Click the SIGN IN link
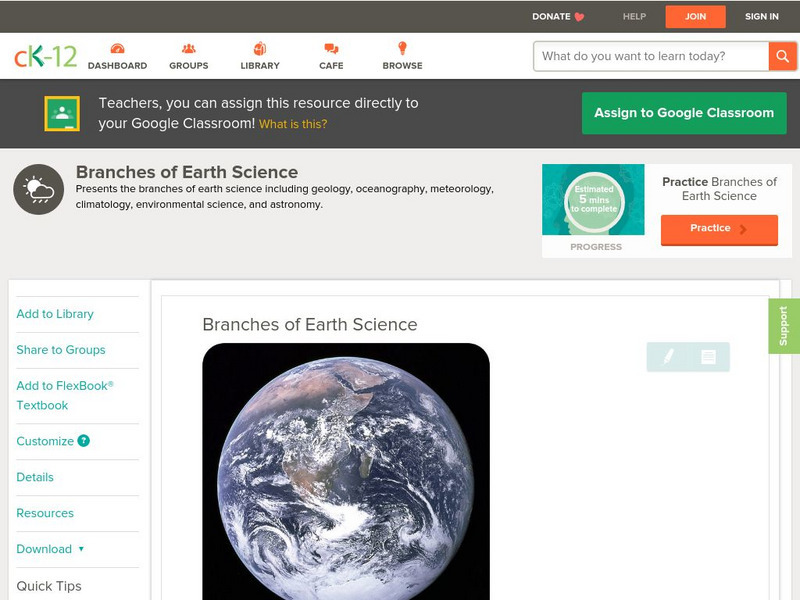 point(762,17)
